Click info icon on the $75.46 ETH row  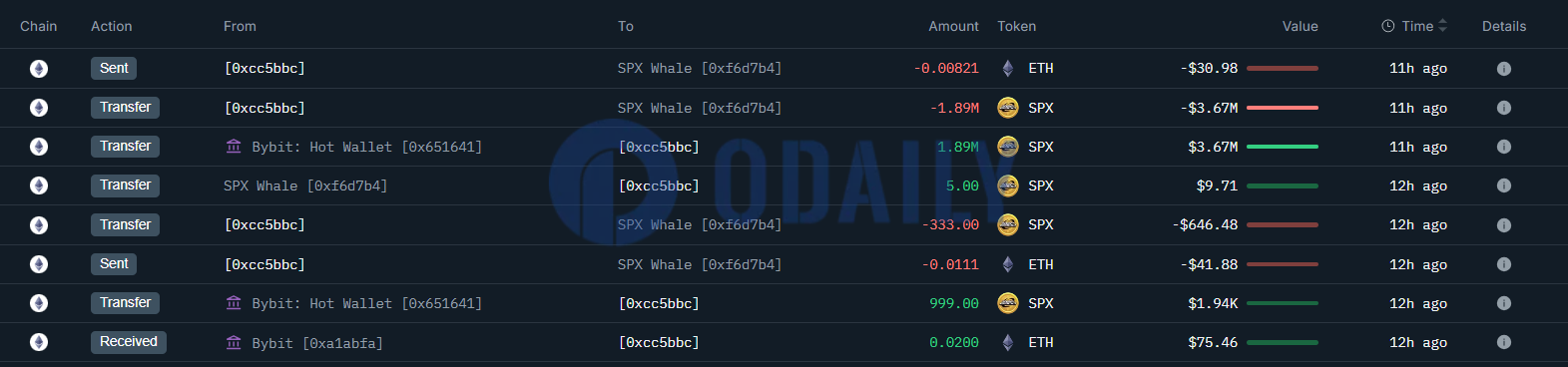(x=1503, y=342)
